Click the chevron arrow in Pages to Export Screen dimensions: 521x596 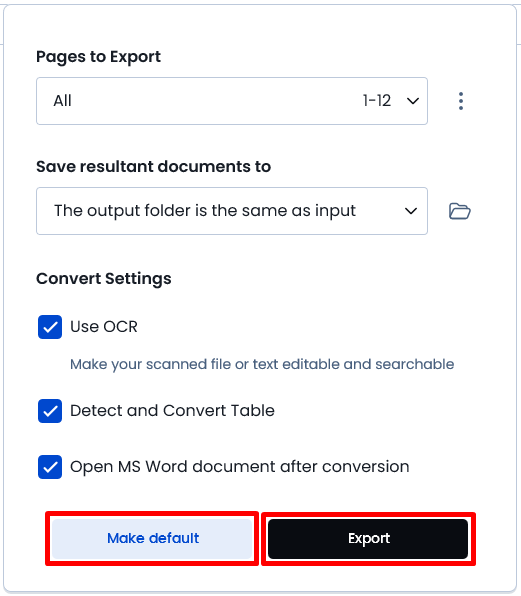click(x=413, y=101)
